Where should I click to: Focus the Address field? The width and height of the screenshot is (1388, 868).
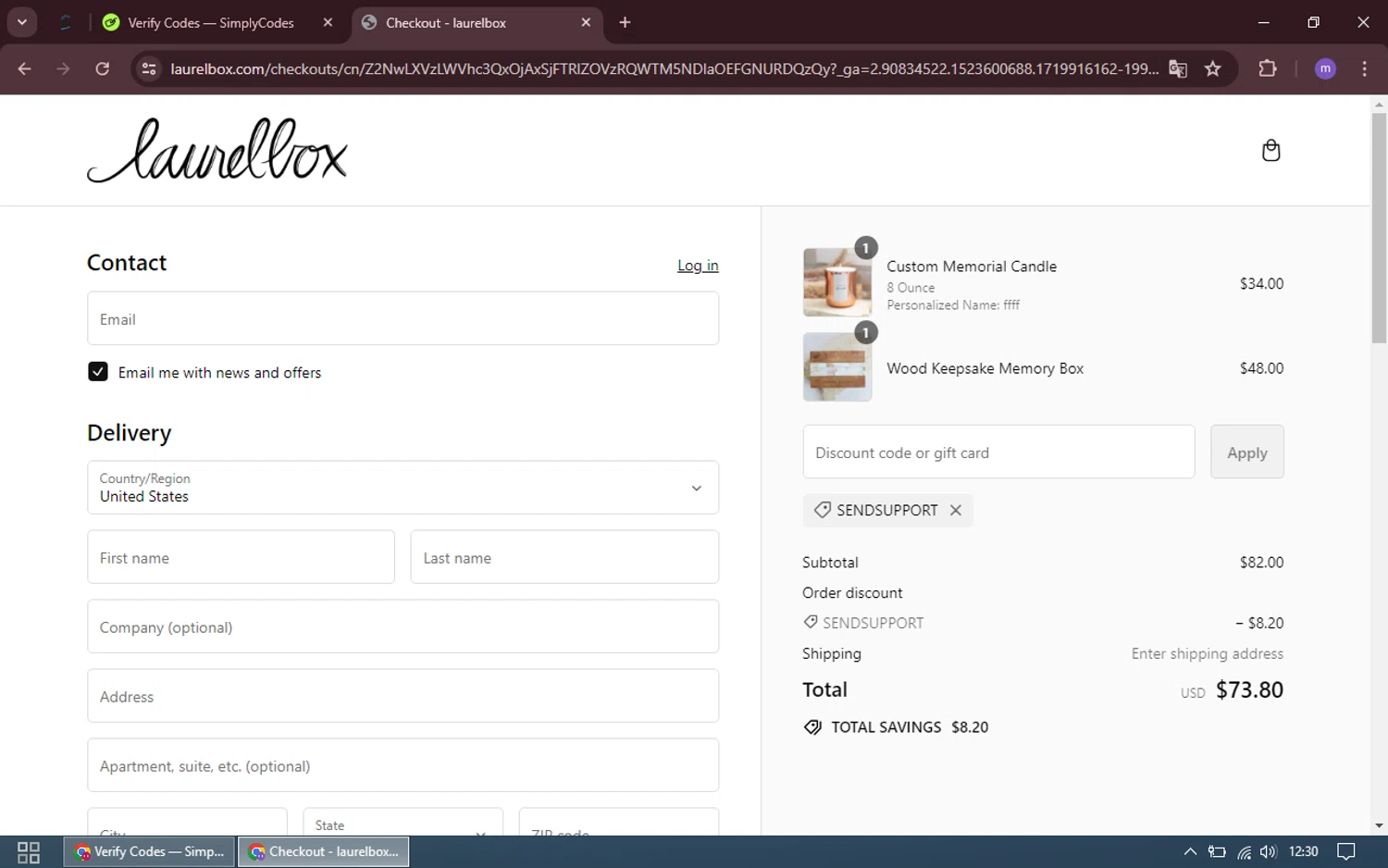point(403,696)
